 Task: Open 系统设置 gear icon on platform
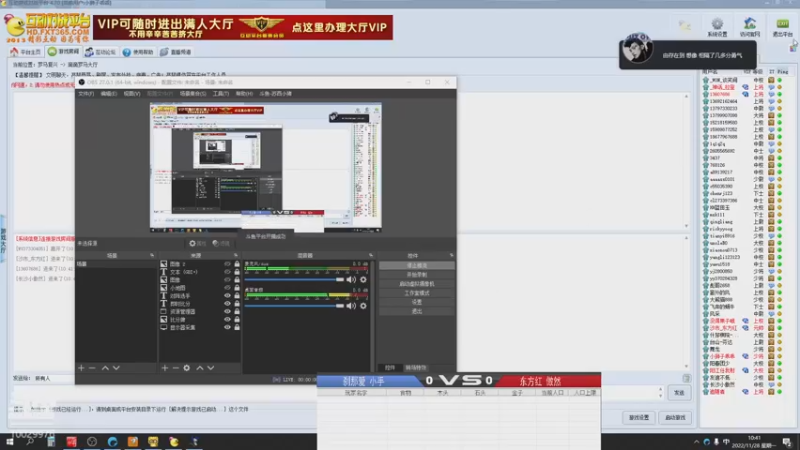pos(717,23)
